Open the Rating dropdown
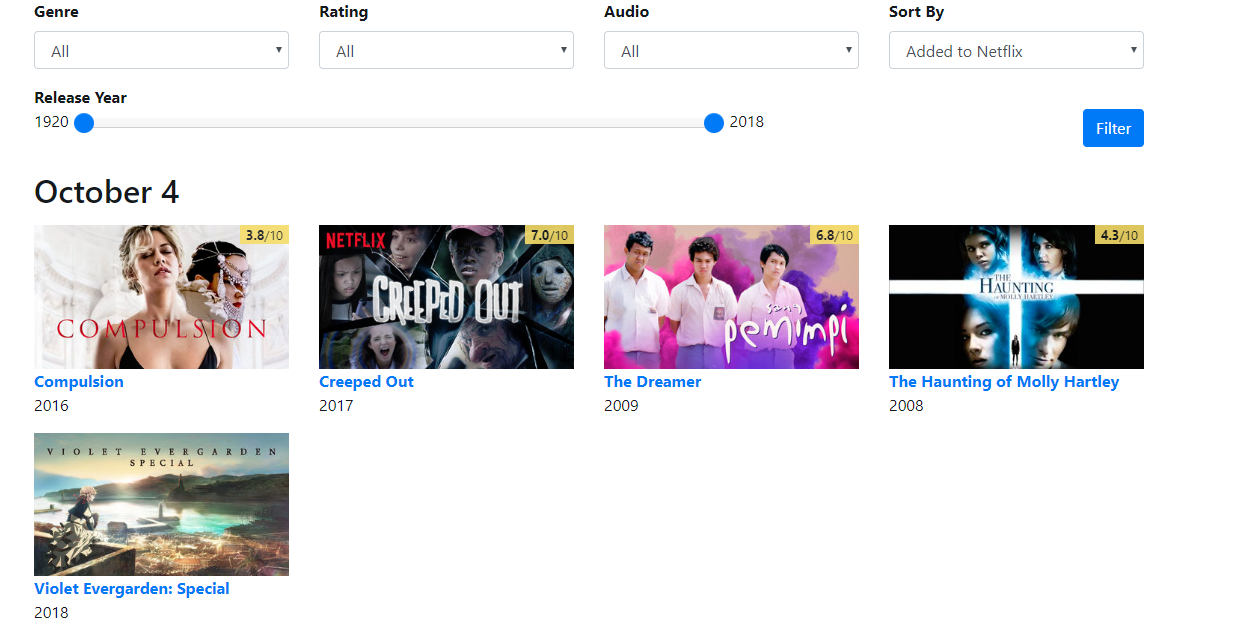The image size is (1243, 628). pyautogui.click(x=446, y=50)
